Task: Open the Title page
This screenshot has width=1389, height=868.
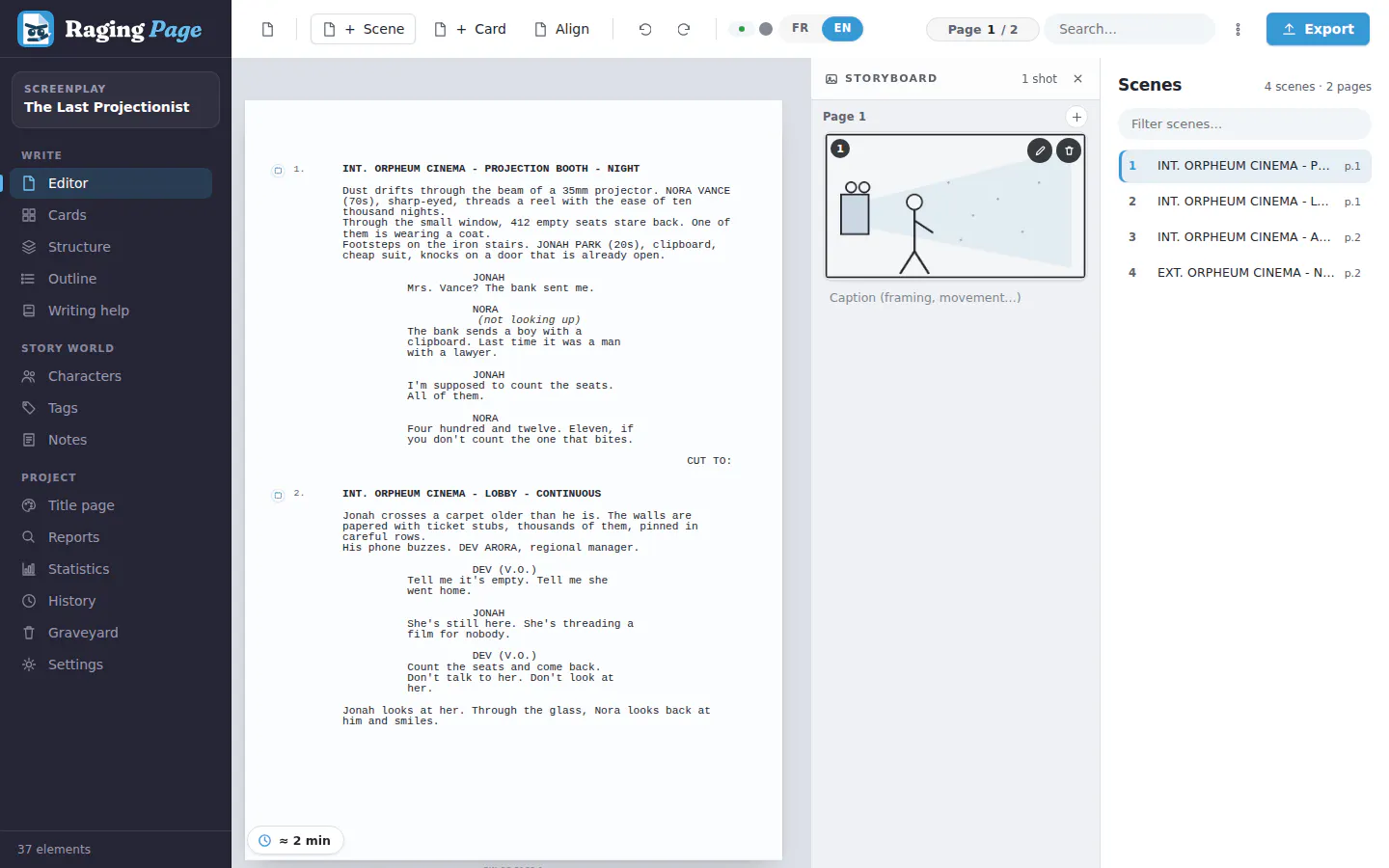Action: [x=111, y=505]
